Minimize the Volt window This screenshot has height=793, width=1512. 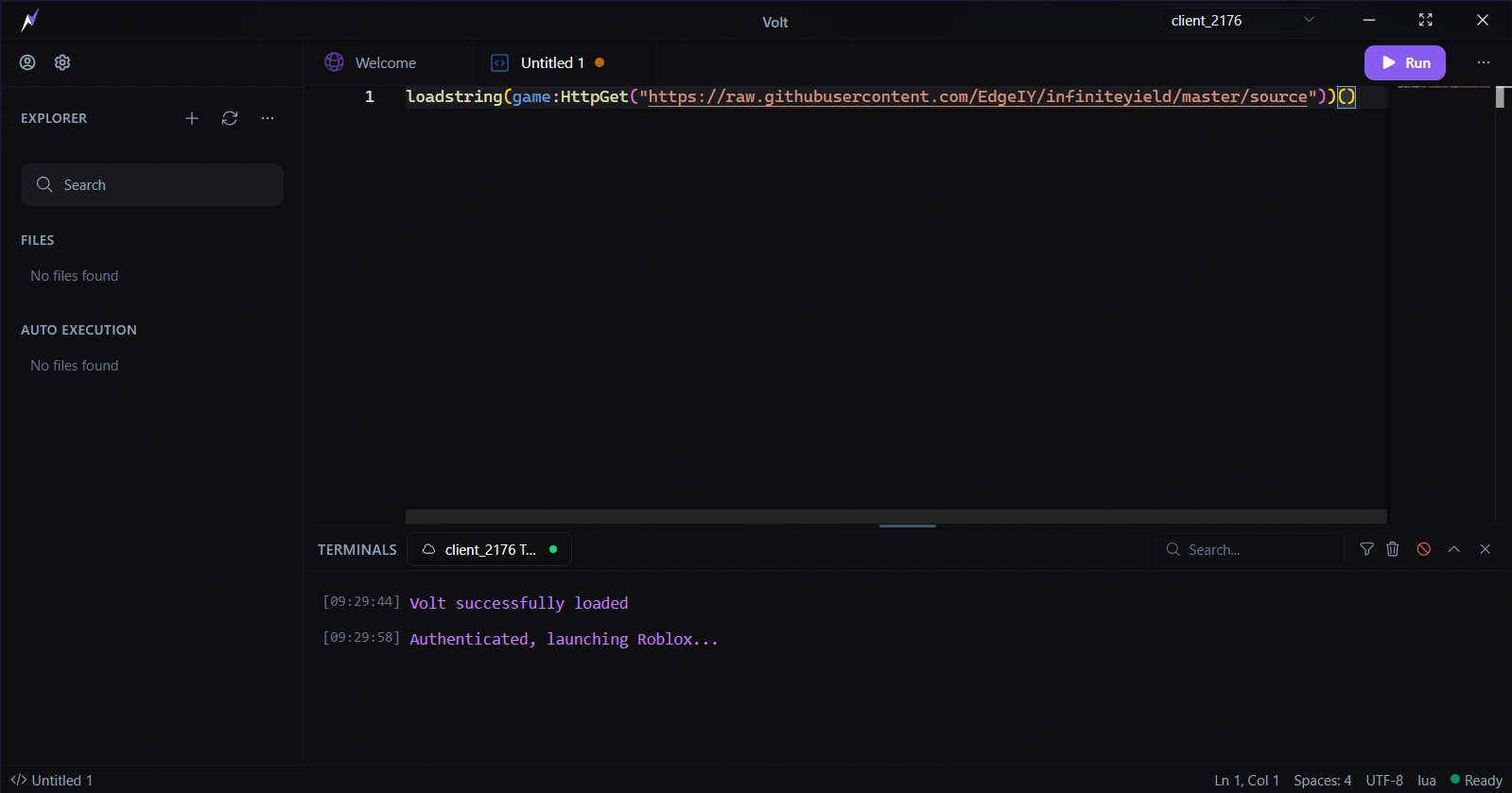(x=1369, y=20)
